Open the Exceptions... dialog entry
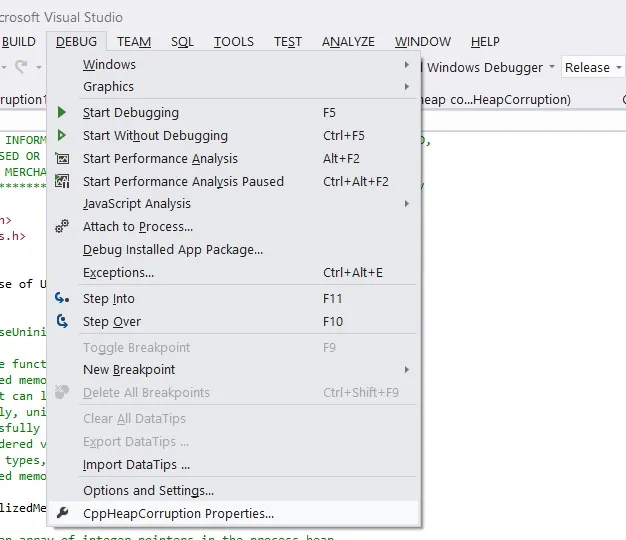Image resolution: width=626 pixels, height=540 pixels. coord(236,272)
